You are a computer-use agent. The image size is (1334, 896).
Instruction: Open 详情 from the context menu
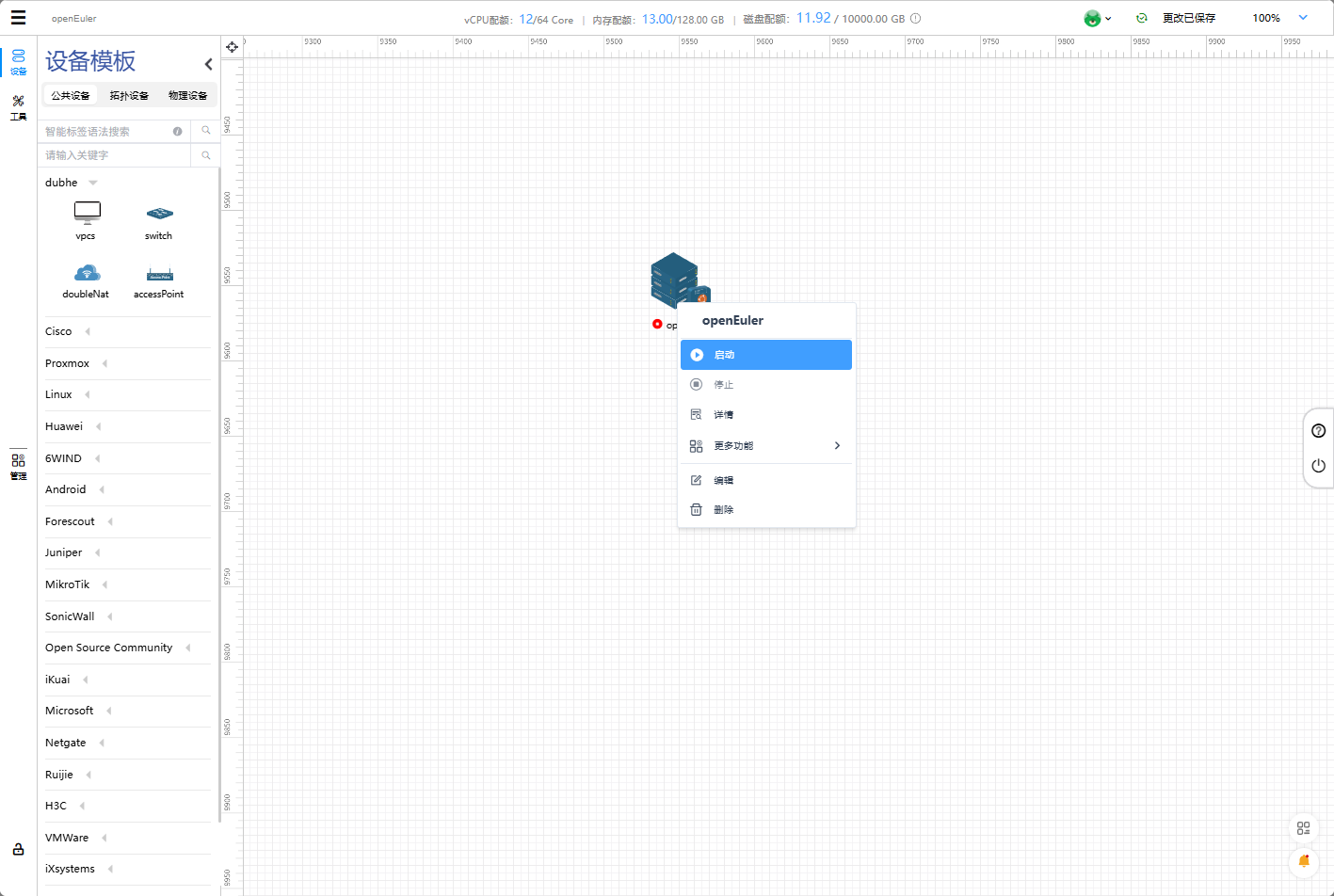point(766,414)
